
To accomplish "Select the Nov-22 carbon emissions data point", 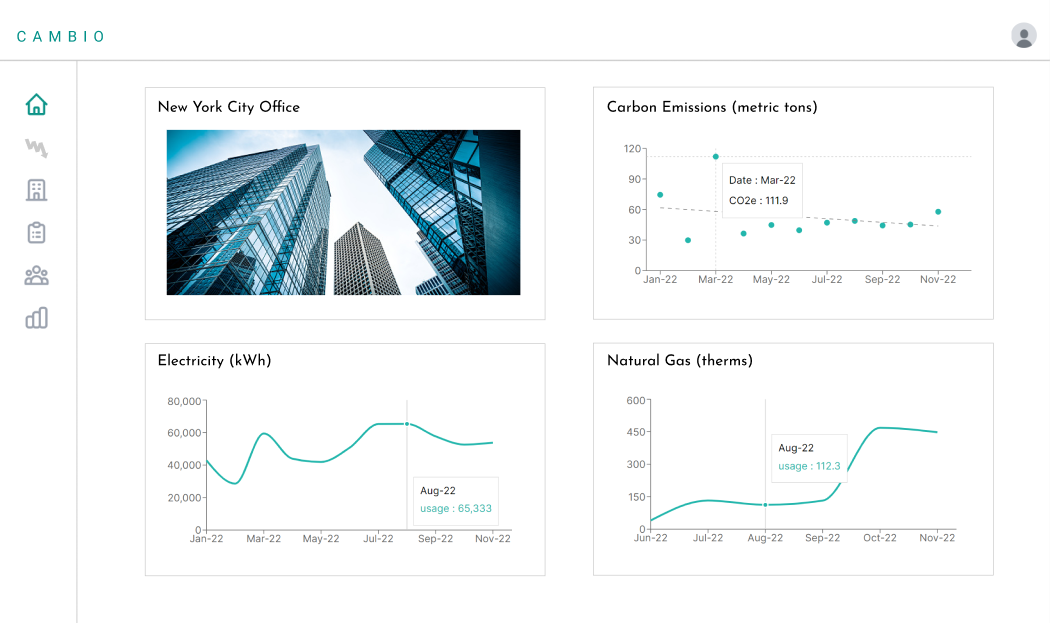I will pos(938,212).
